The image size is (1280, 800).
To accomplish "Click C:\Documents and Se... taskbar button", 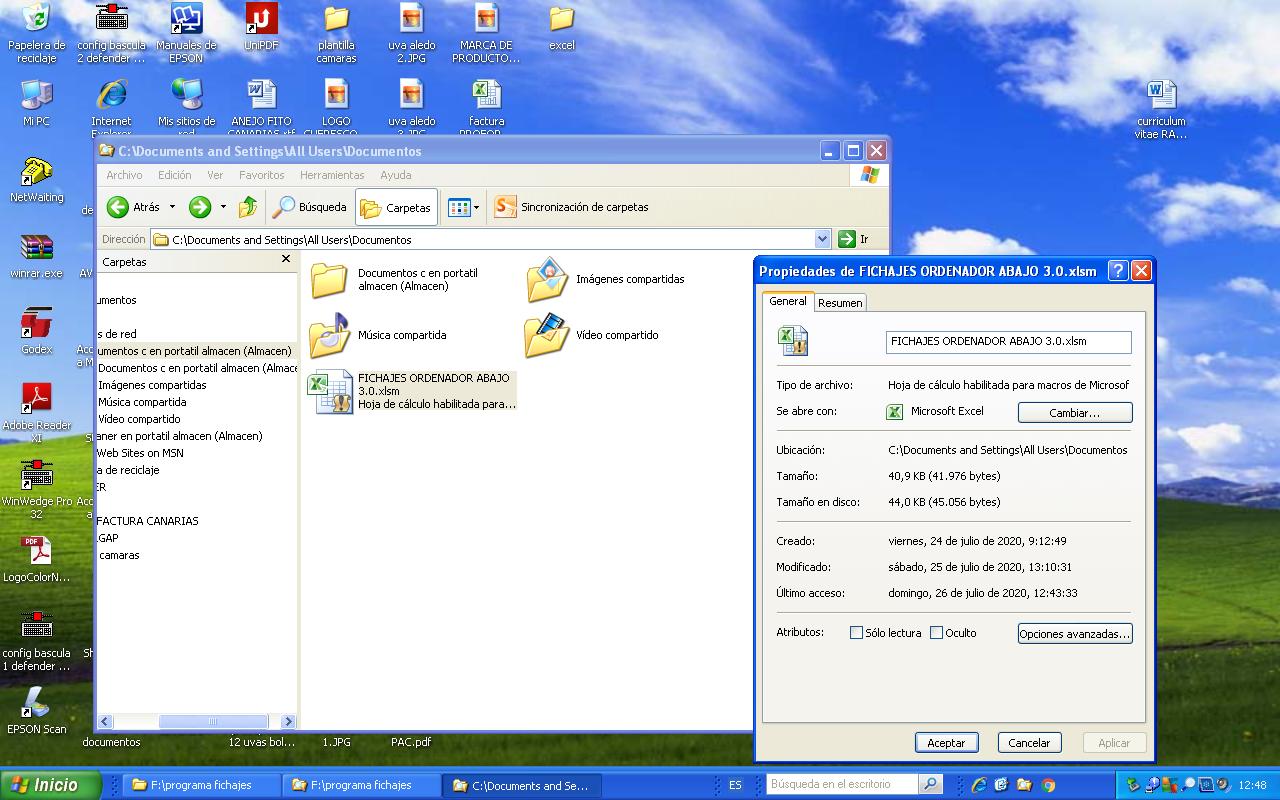I will point(522,785).
